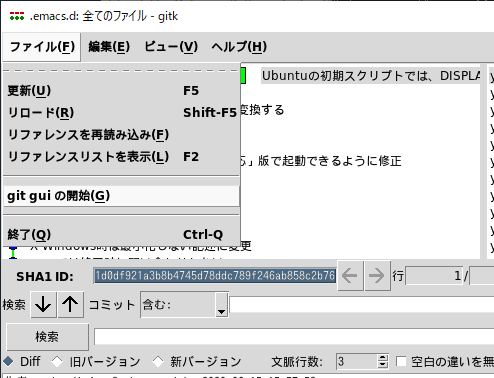Open the ファイル(F) menu
The height and width of the screenshot is (378, 494).
click(x=42, y=47)
